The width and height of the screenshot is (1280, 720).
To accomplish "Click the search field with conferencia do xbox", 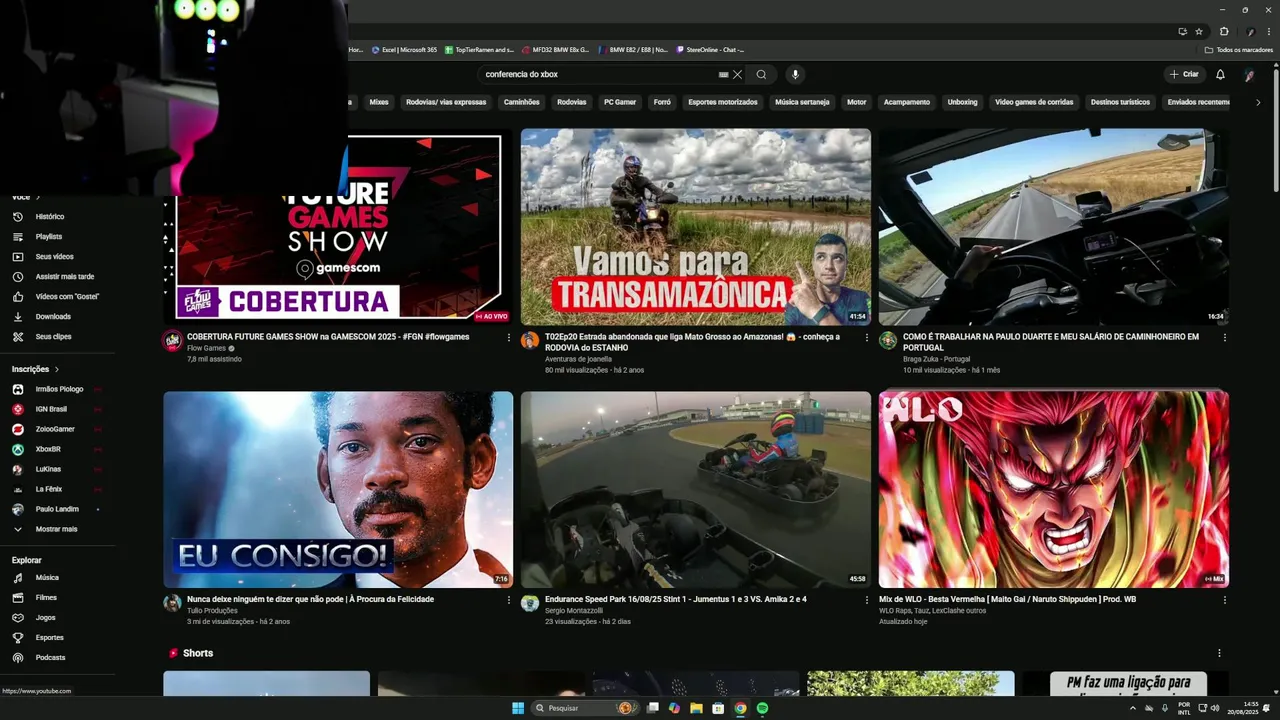I will point(598,74).
